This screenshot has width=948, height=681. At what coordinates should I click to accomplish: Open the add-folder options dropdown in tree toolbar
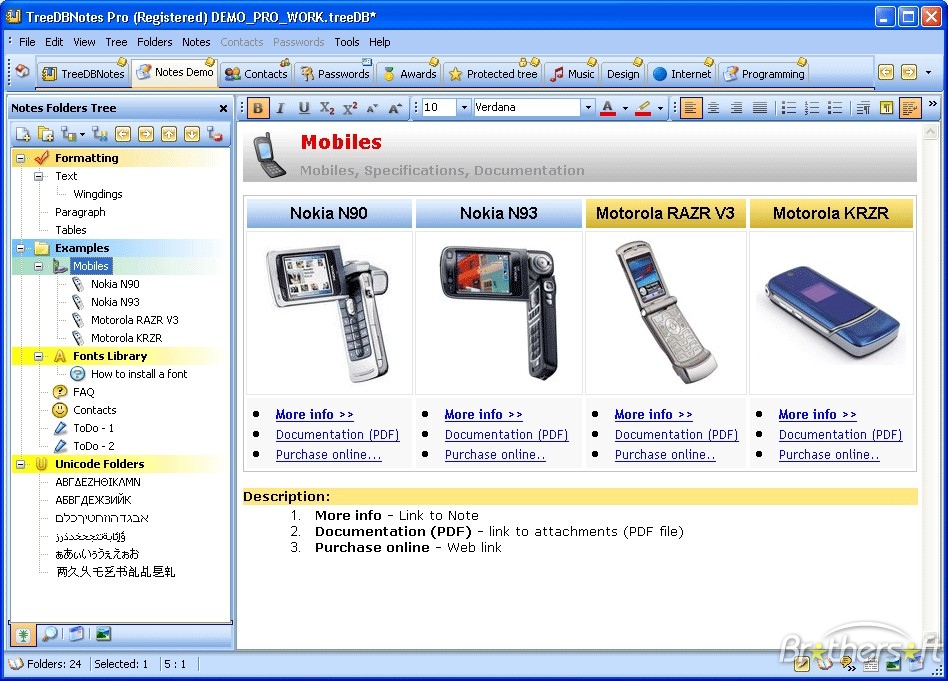(82, 134)
